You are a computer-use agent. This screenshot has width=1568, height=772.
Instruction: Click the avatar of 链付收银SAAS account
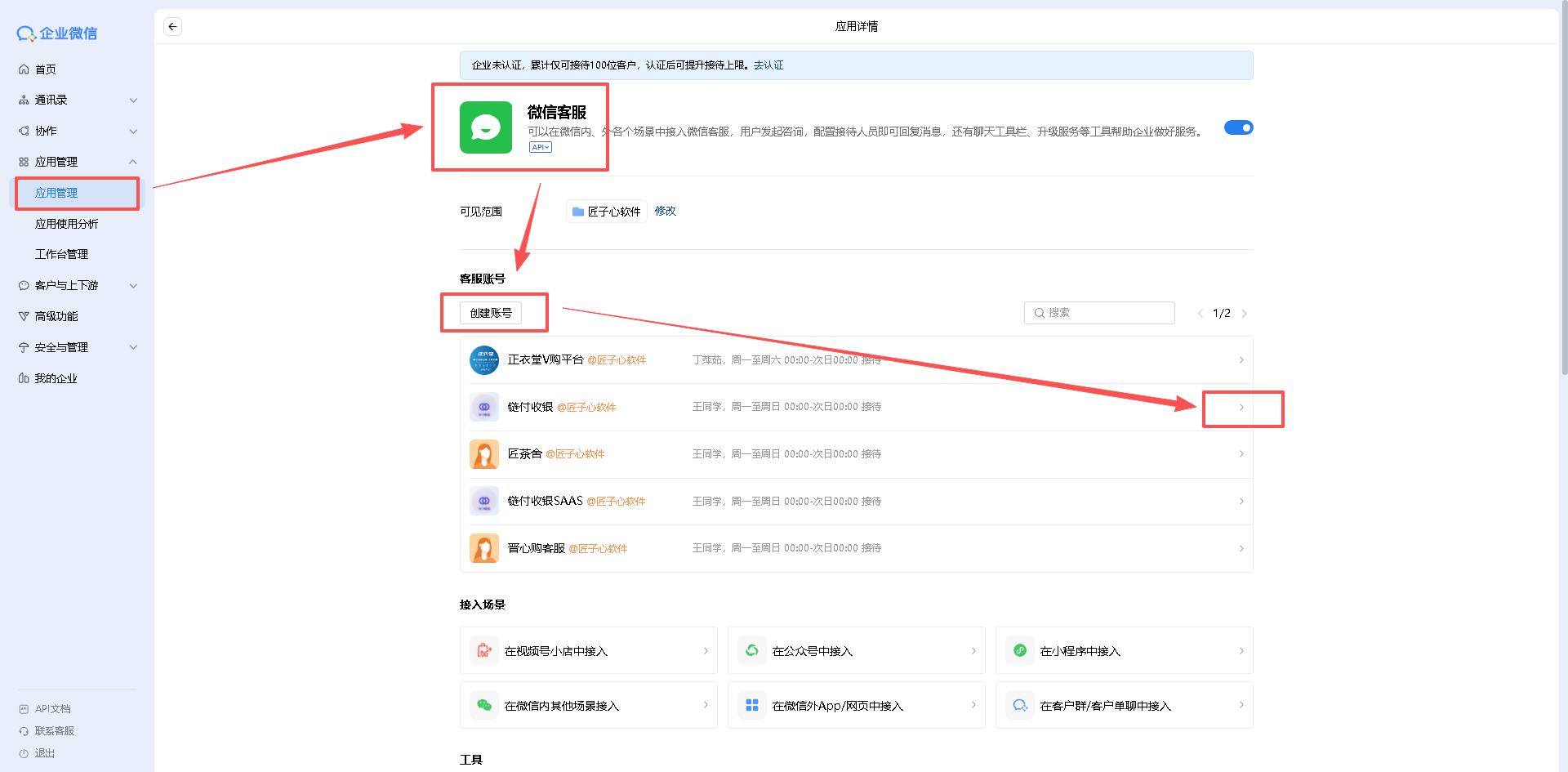pos(484,502)
